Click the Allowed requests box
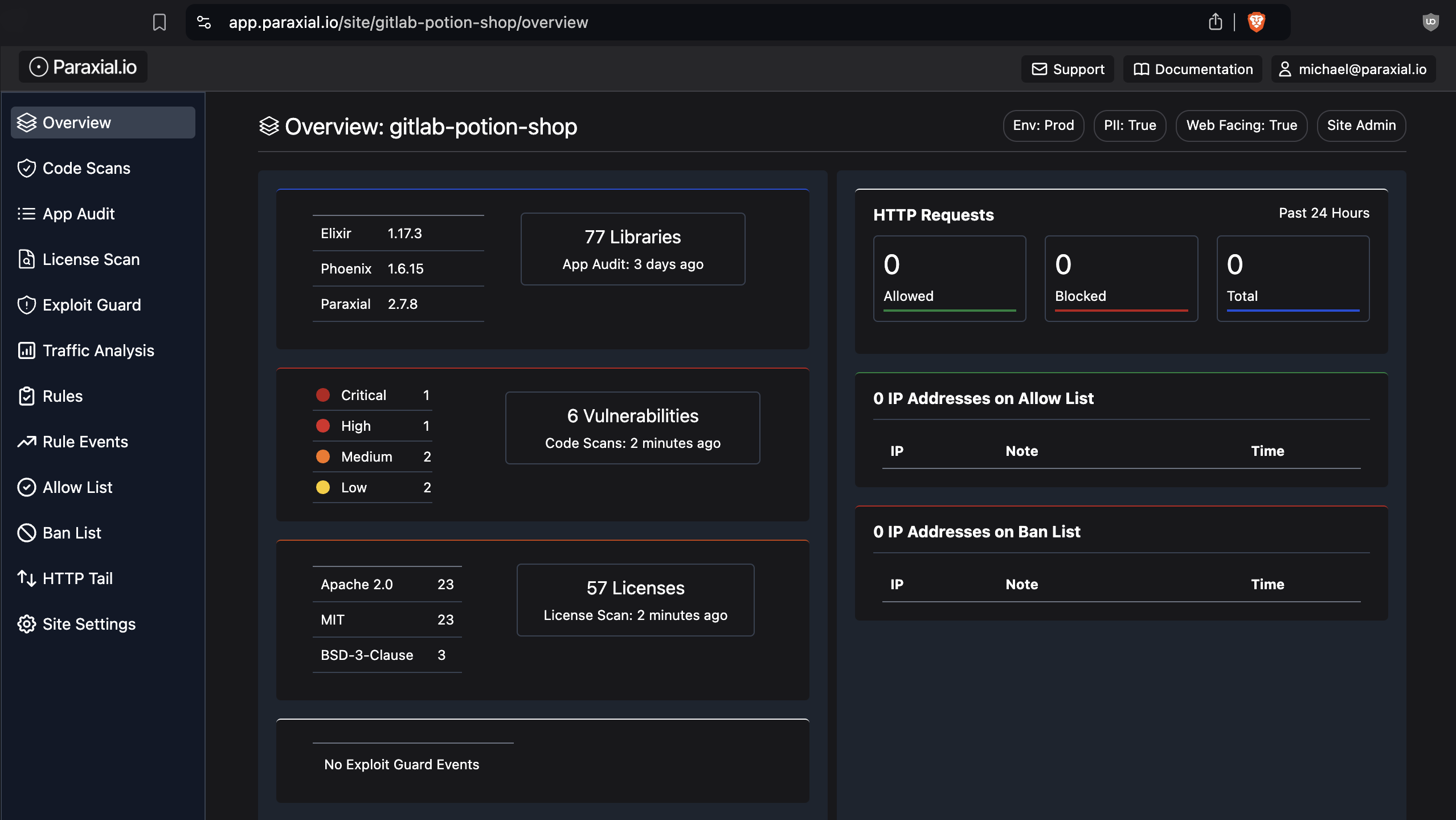1456x820 pixels. click(x=950, y=279)
